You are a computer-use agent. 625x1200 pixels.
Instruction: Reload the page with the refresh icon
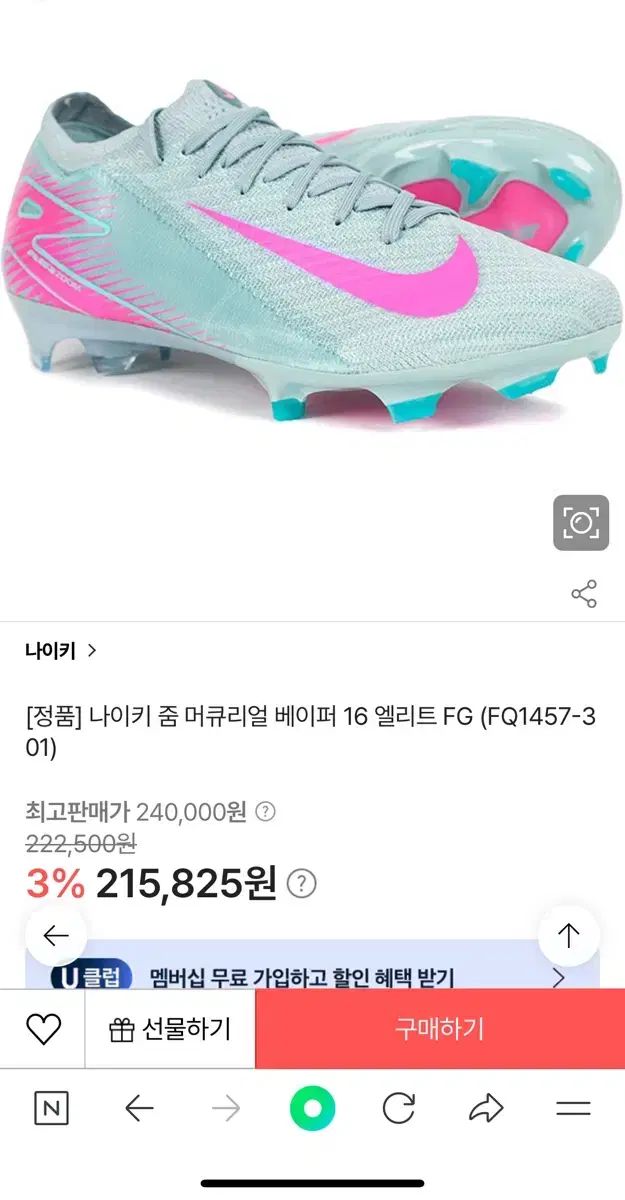click(x=399, y=1109)
